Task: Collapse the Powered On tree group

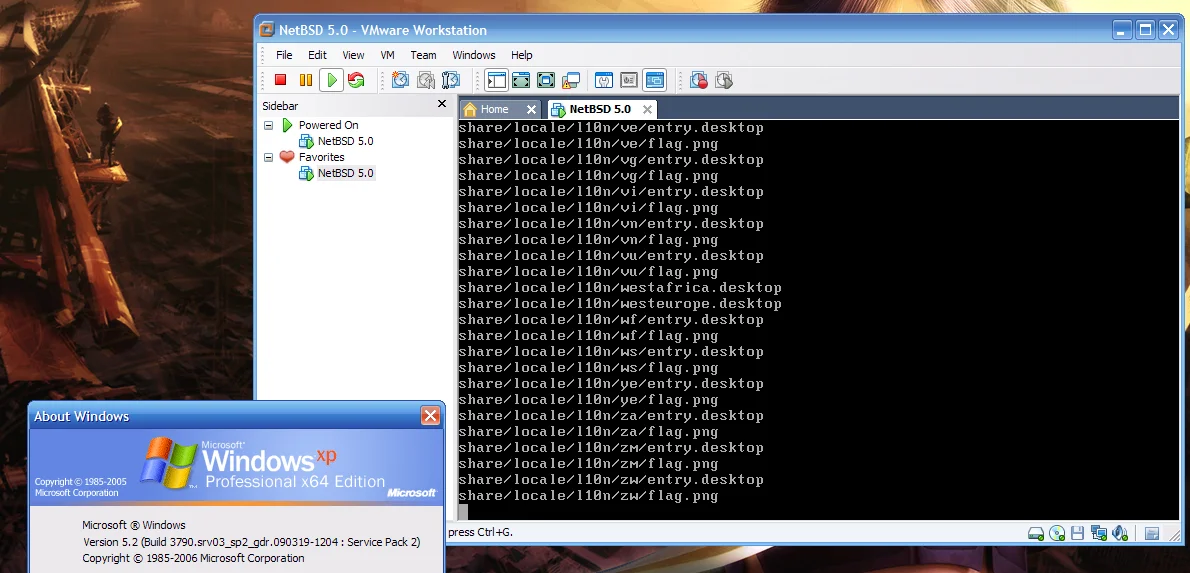Action: point(269,125)
